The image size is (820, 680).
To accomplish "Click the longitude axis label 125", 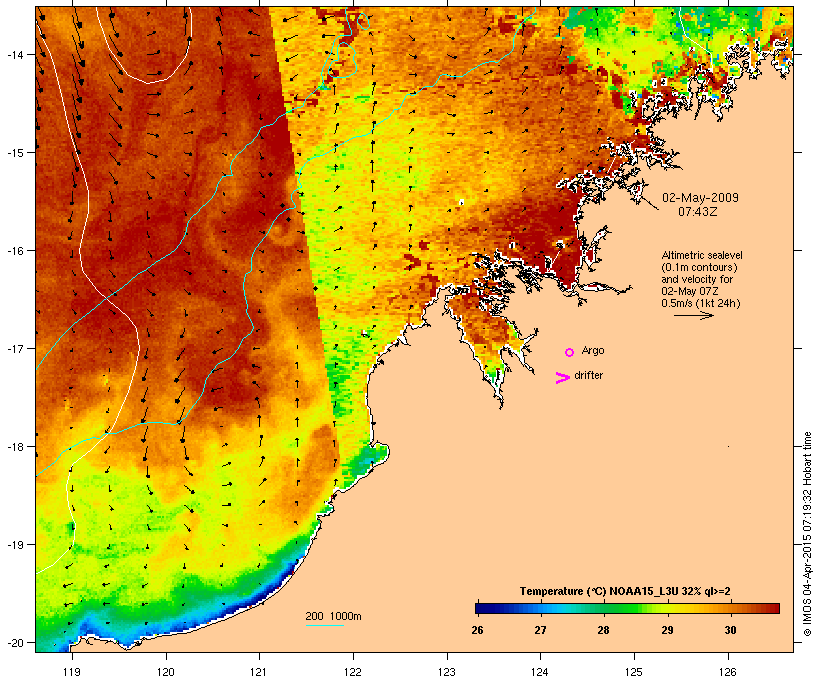I will (634, 672).
